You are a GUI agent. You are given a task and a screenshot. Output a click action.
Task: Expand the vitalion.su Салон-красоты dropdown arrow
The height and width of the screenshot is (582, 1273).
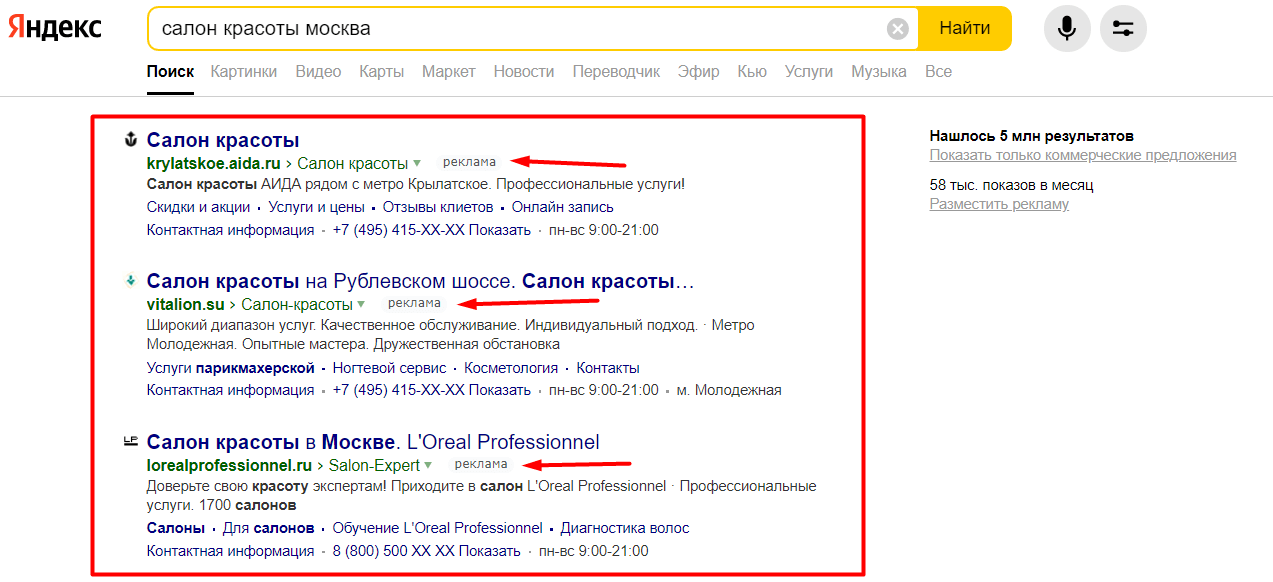(361, 304)
